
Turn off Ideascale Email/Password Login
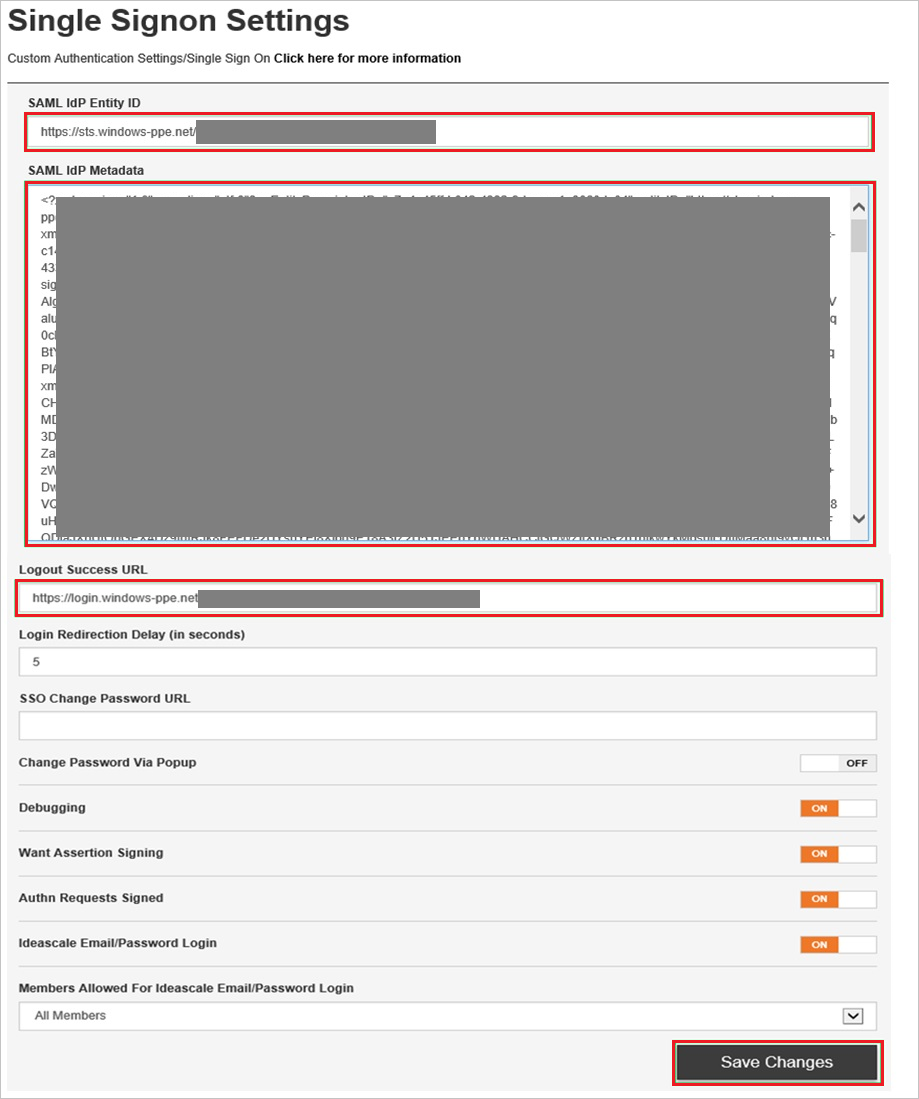(x=837, y=944)
